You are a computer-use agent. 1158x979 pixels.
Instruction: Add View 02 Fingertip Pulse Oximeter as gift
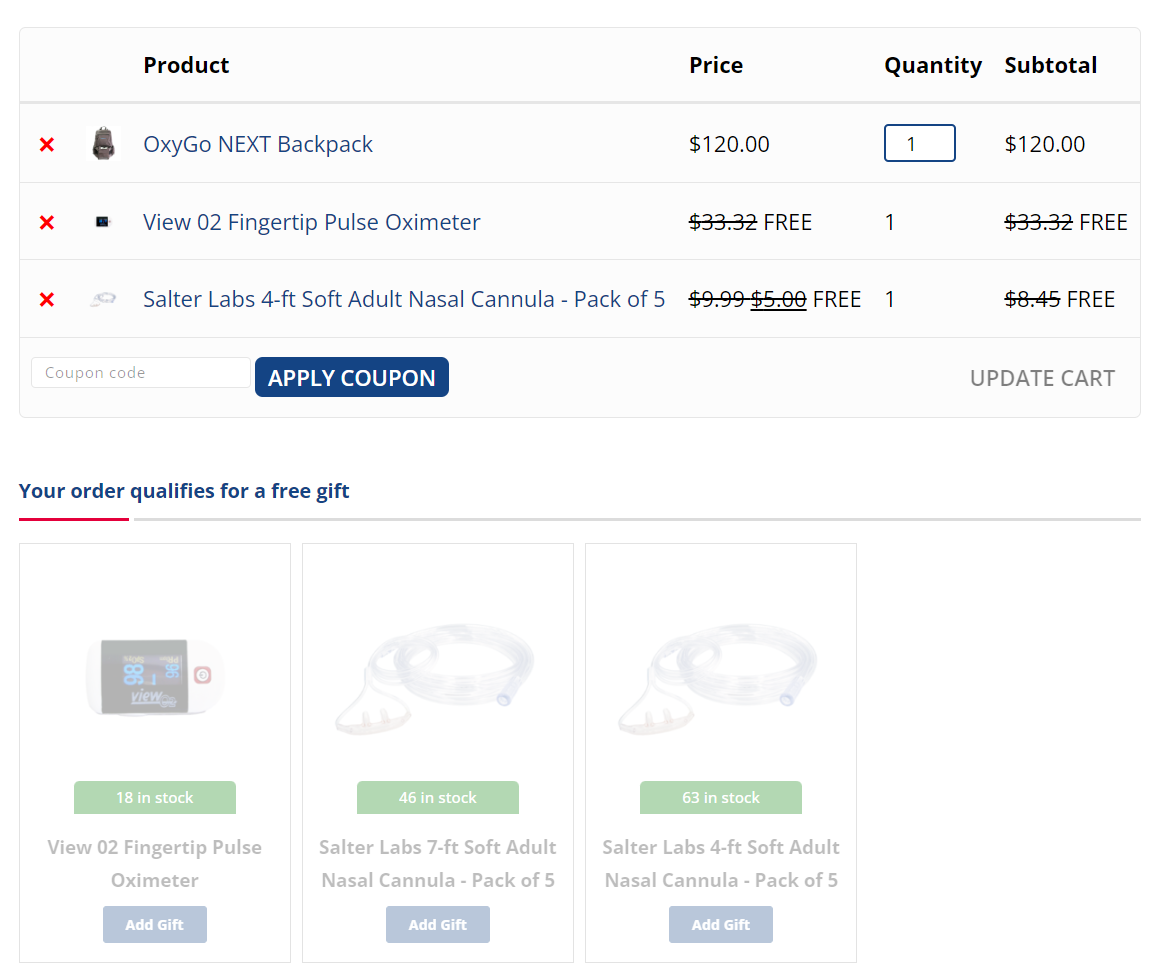click(154, 924)
